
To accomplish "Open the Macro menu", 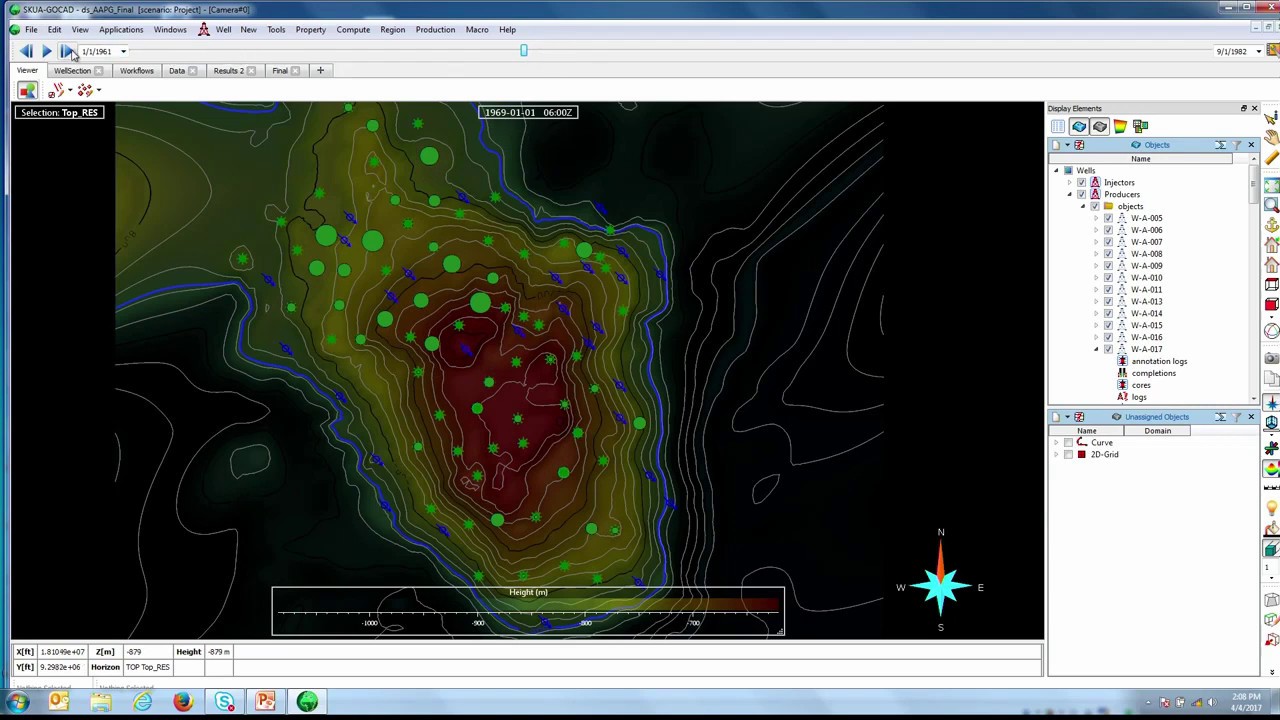I will (477, 30).
